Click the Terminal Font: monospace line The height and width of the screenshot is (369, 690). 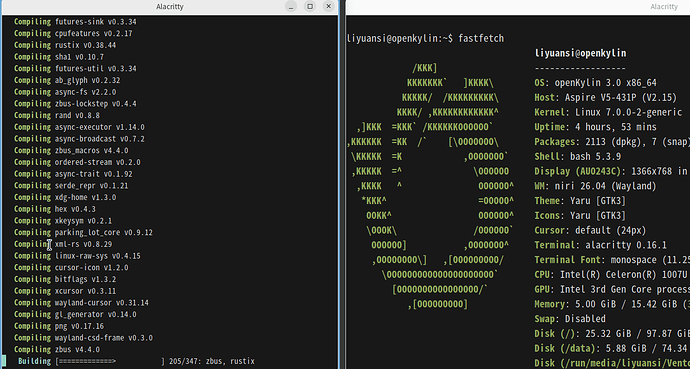pos(612,260)
